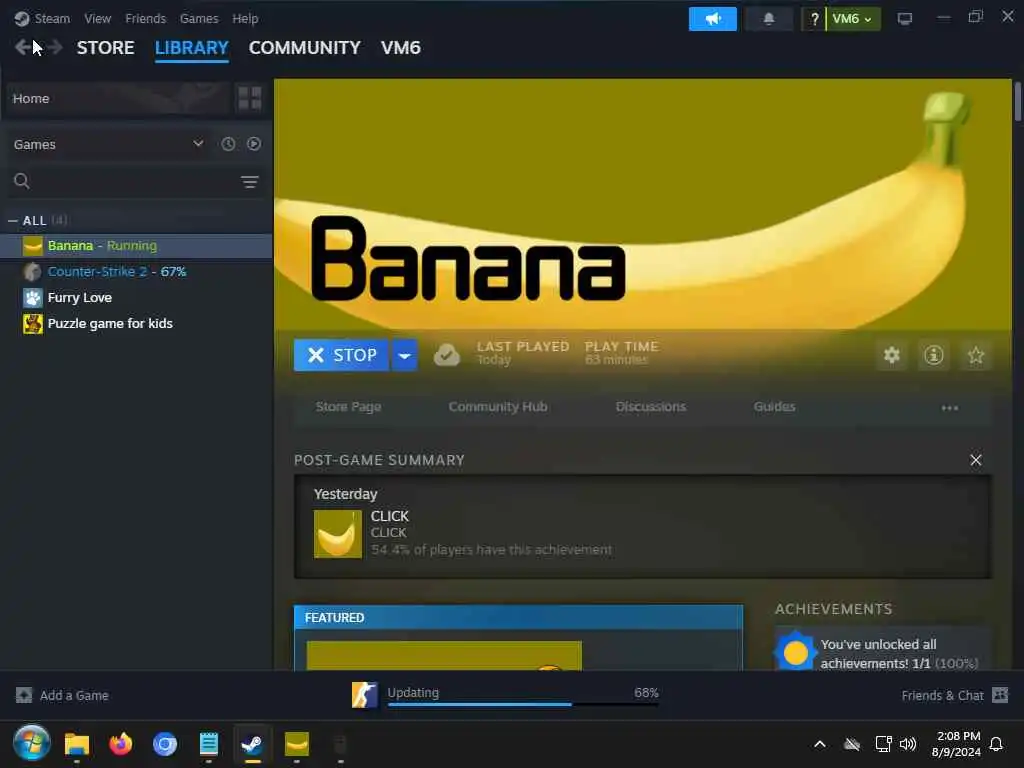Open Friends & Chat window icon
This screenshot has width=1024, height=768.
[1000, 695]
